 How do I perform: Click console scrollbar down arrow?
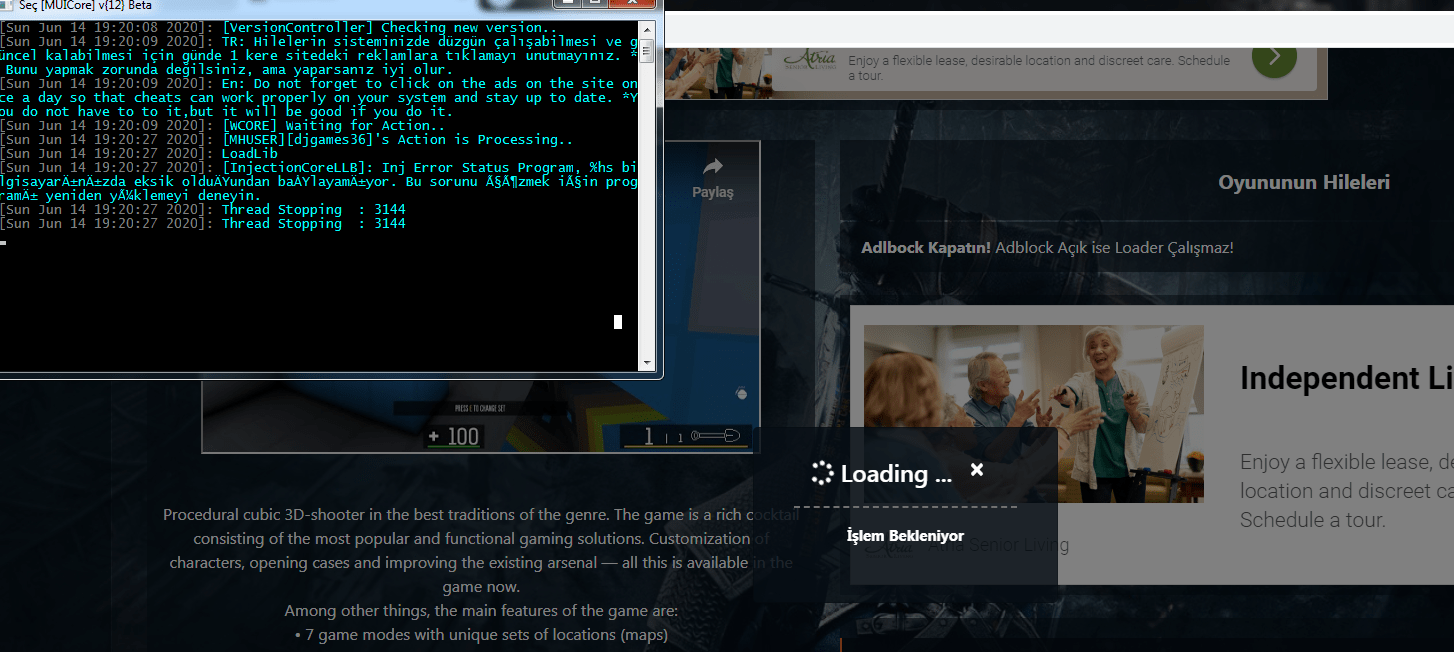click(x=648, y=363)
